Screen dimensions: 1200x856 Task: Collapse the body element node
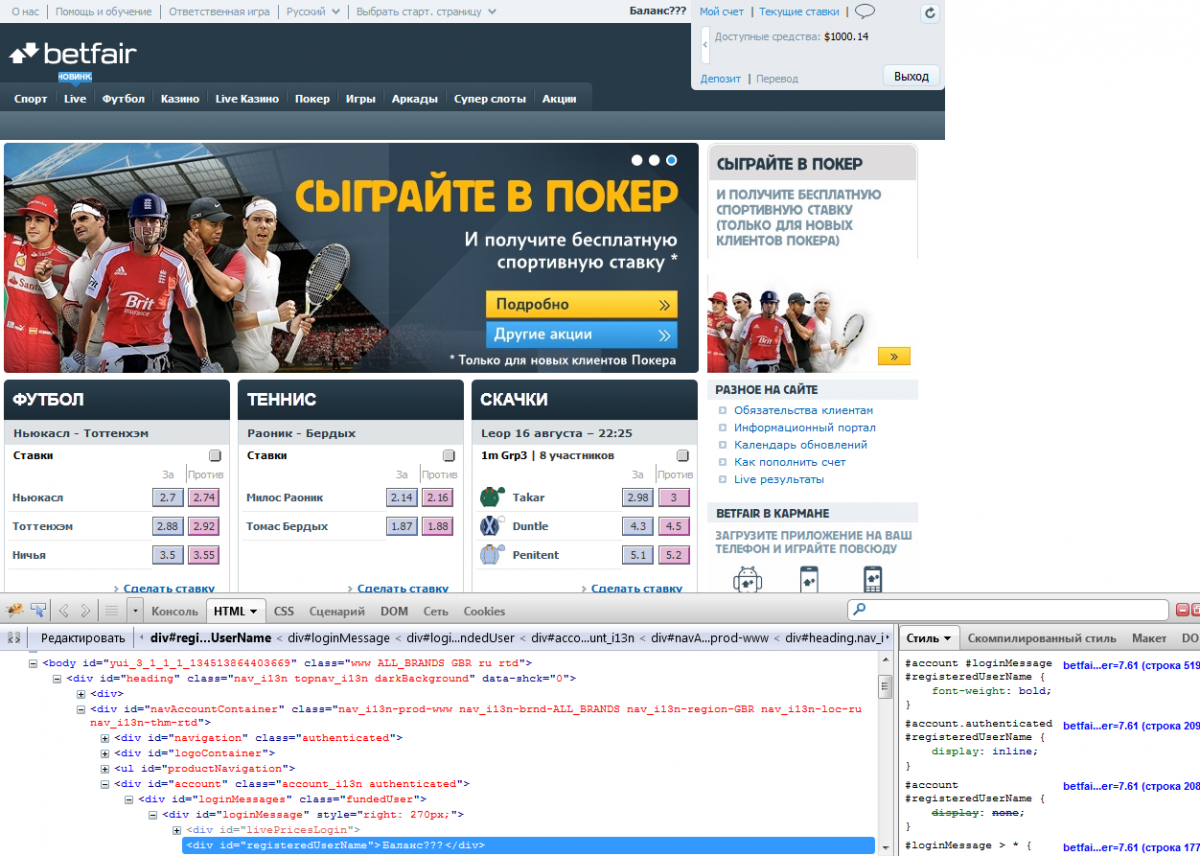click(33, 662)
